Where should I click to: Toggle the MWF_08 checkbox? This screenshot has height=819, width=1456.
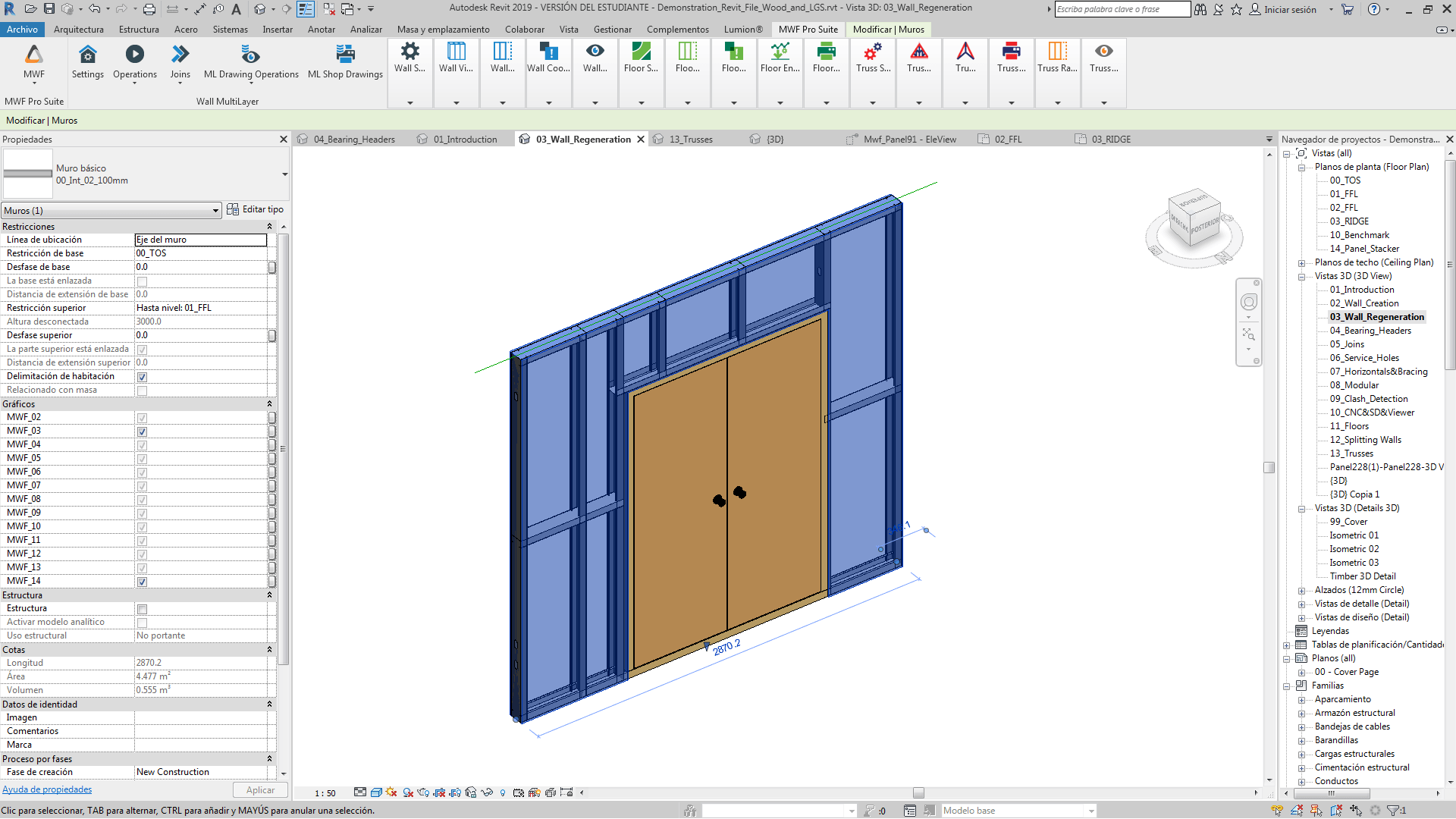[142, 500]
